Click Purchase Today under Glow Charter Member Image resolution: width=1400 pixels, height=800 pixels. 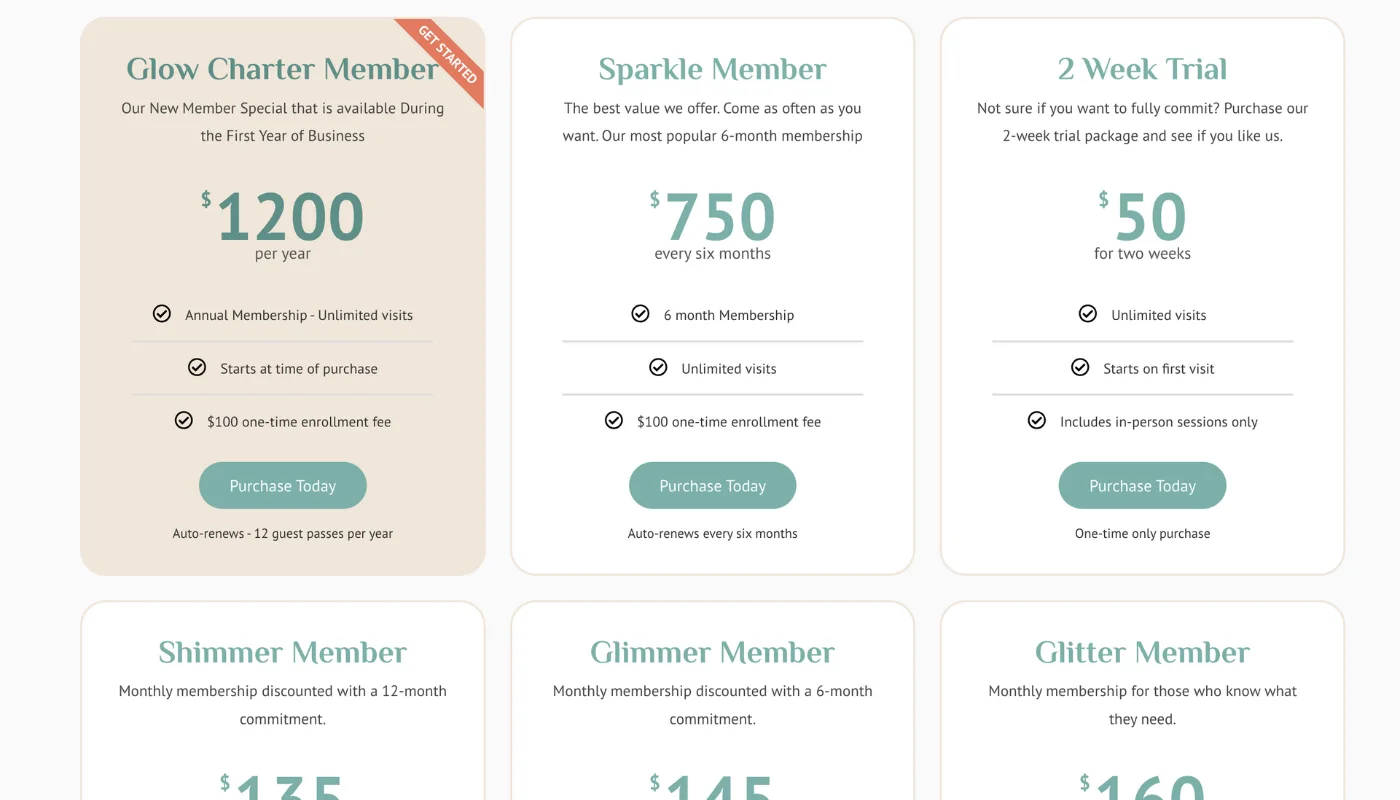tap(282, 485)
